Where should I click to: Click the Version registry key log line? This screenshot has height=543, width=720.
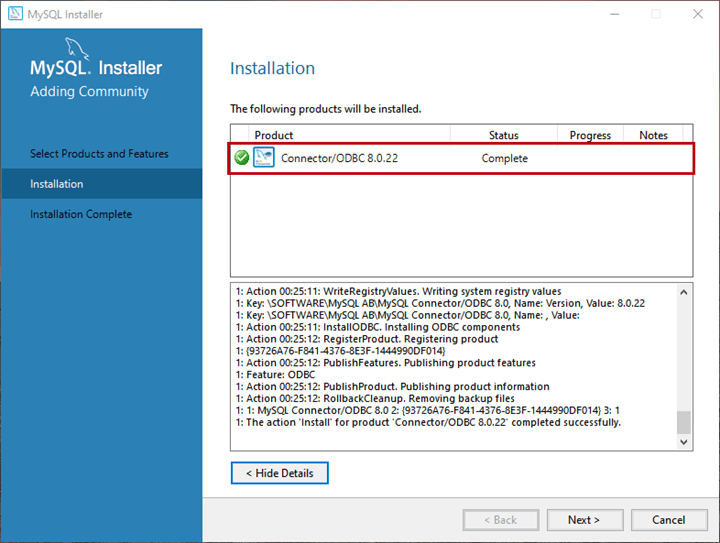[440, 303]
